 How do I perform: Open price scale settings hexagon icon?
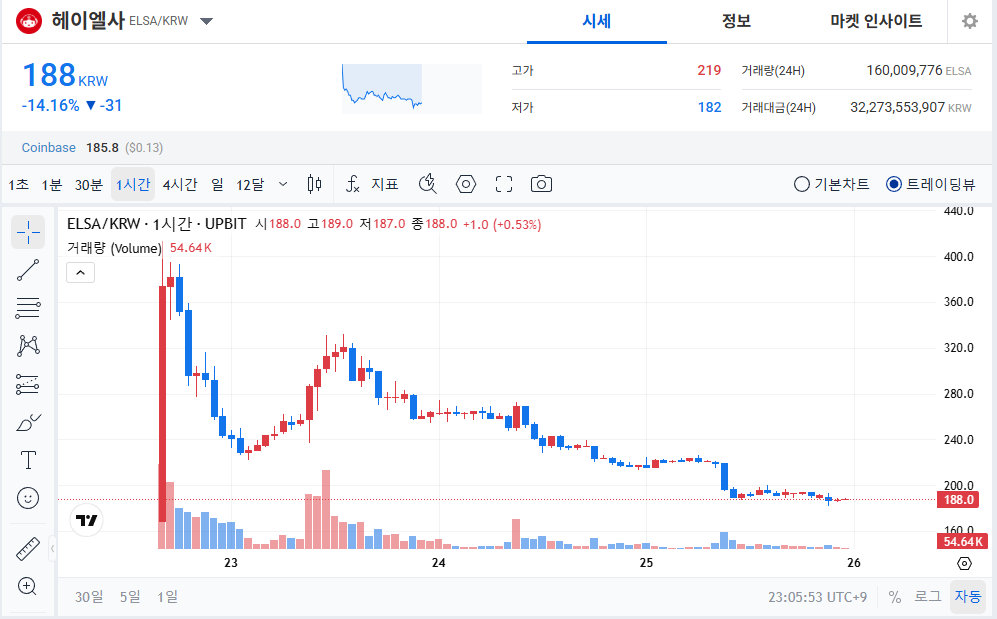pyautogui.click(x=964, y=564)
